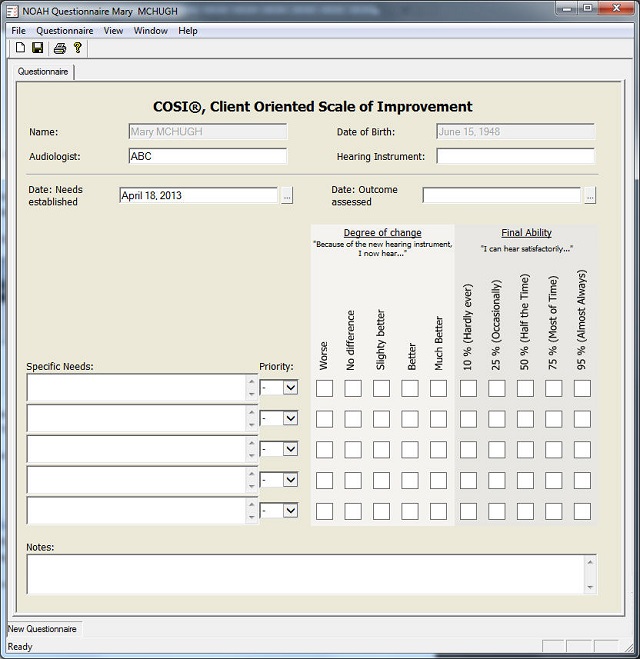Select the Questionnaire tab
The image size is (640, 659).
[x=43, y=71]
